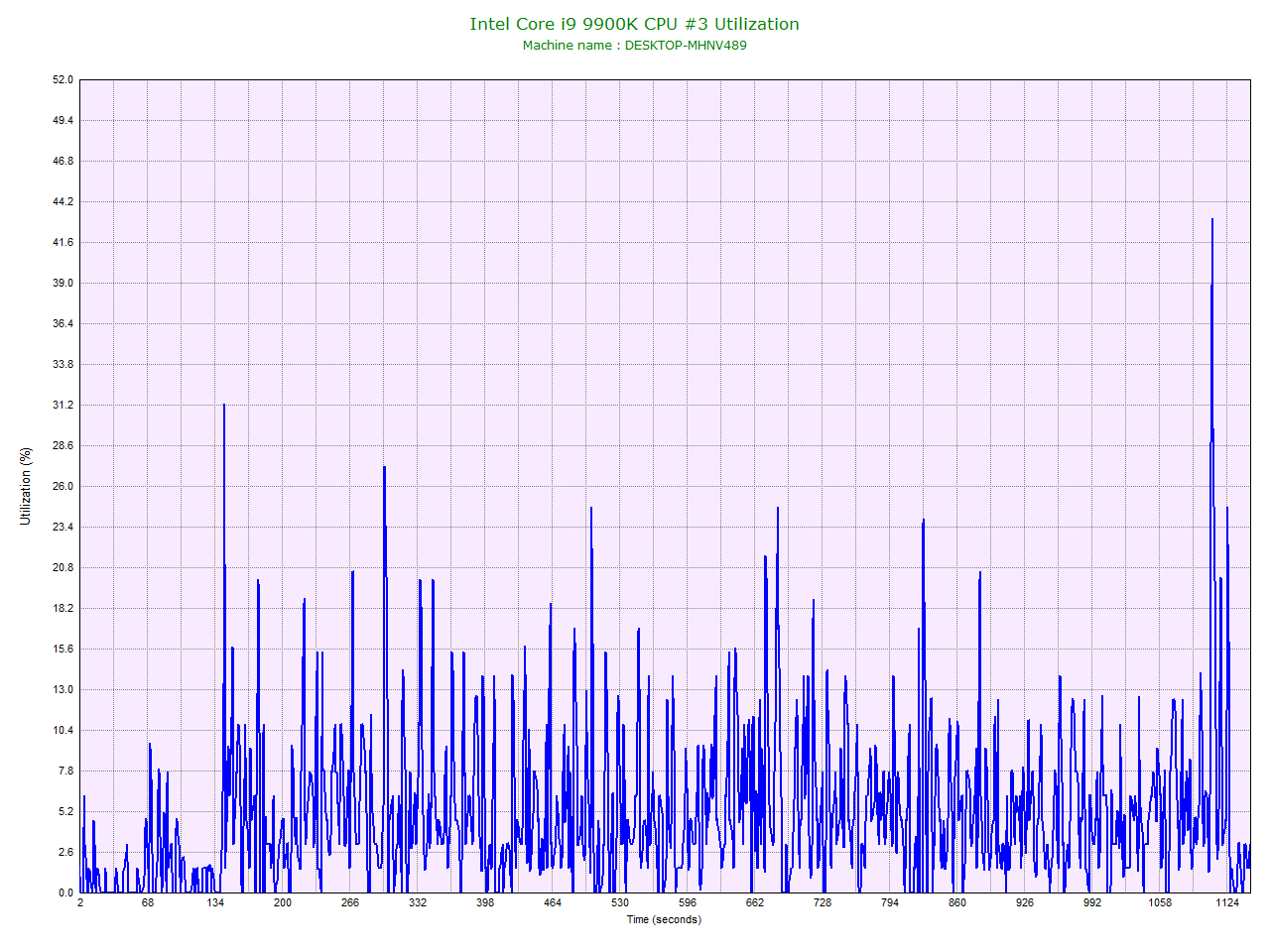The image size is (1270, 952).
Task: Click the 49.4 utilization axis label
Action: click(63, 120)
